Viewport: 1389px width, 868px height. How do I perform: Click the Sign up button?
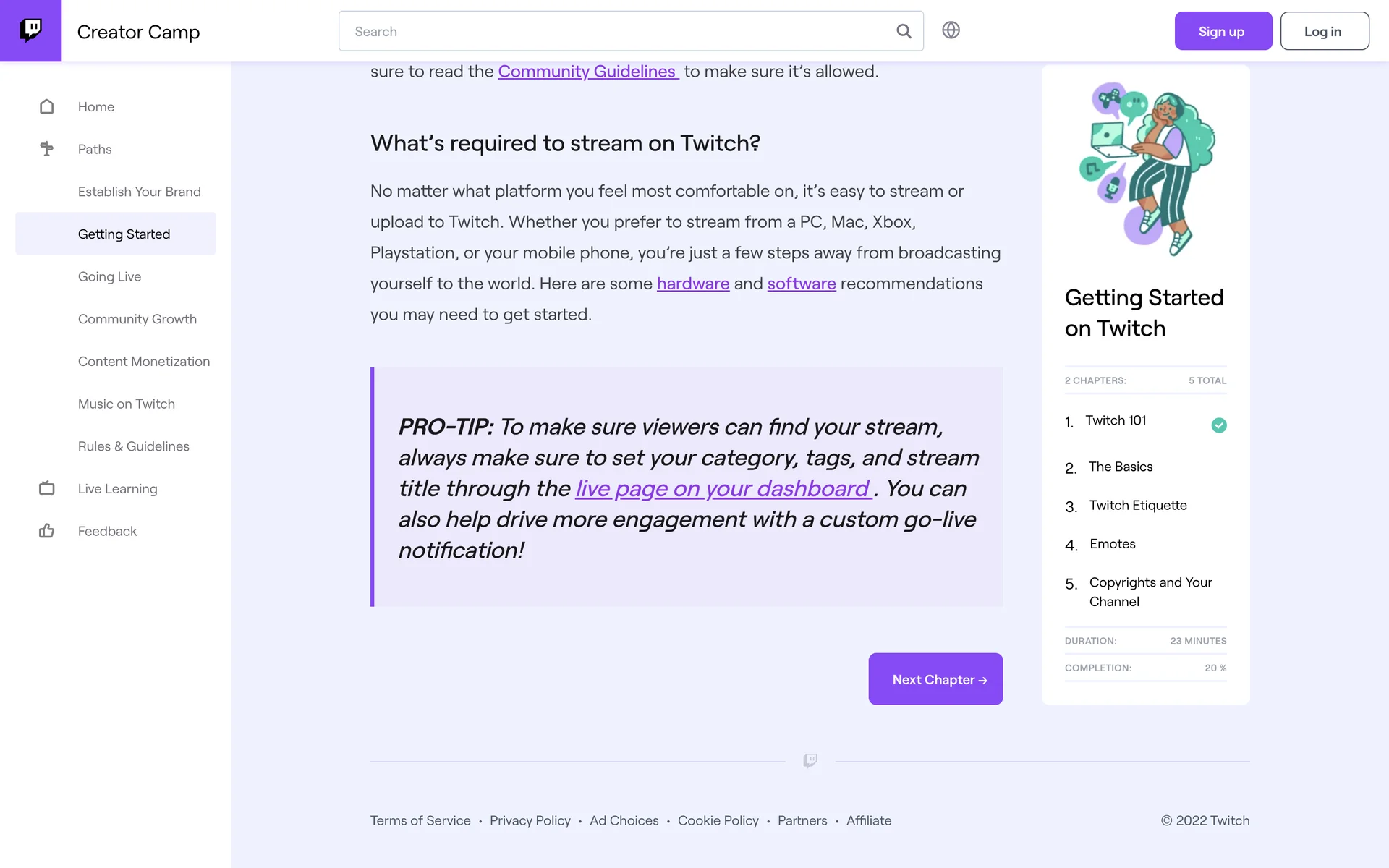click(x=1223, y=31)
